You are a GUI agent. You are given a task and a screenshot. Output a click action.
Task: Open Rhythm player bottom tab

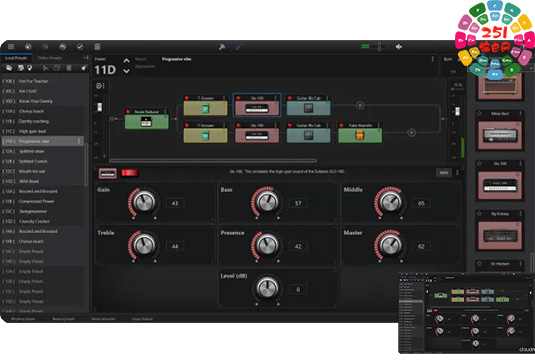click(x=23, y=319)
